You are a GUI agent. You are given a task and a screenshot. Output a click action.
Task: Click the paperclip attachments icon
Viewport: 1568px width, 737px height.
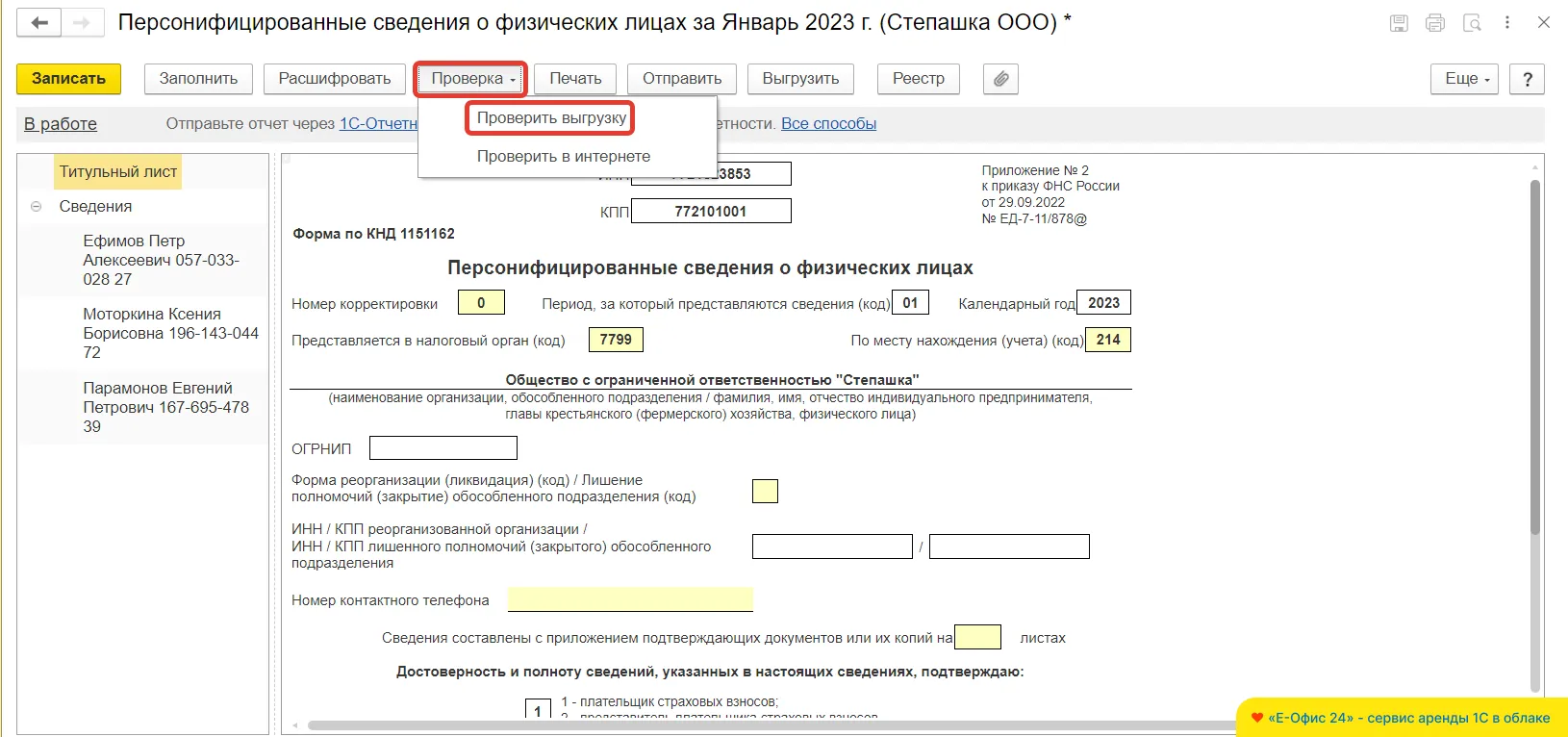(x=1000, y=79)
